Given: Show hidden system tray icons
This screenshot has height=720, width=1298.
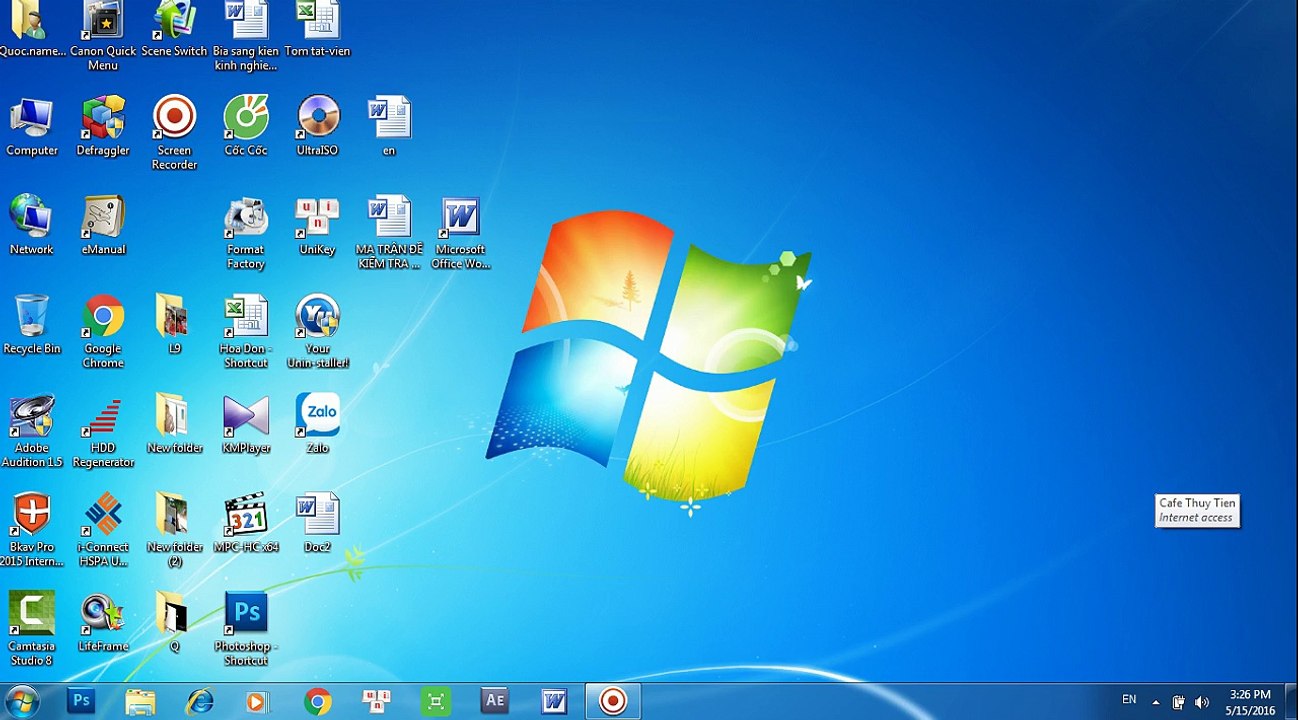Looking at the screenshot, I should click(1156, 702).
